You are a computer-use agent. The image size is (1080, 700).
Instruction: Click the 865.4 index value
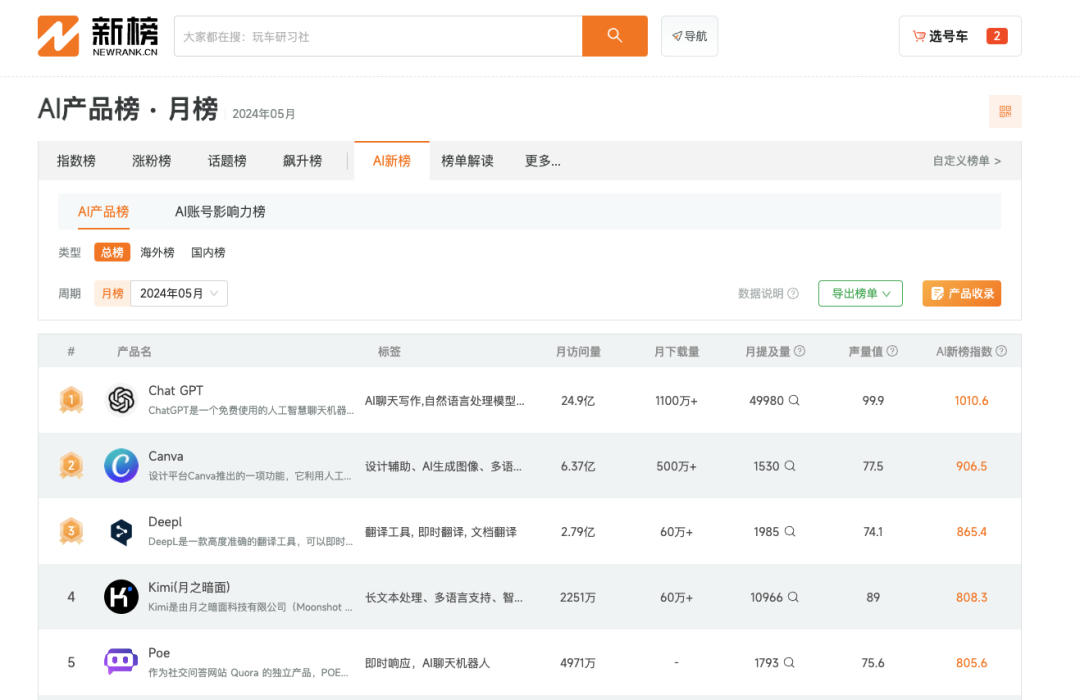pos(971,531)
